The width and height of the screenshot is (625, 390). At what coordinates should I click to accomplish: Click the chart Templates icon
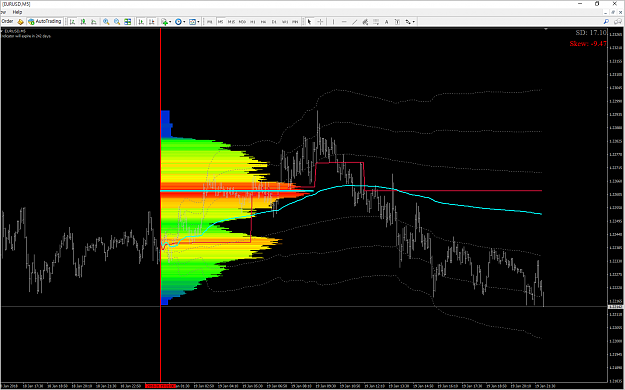pyautogui.click(x=192, y=22)
